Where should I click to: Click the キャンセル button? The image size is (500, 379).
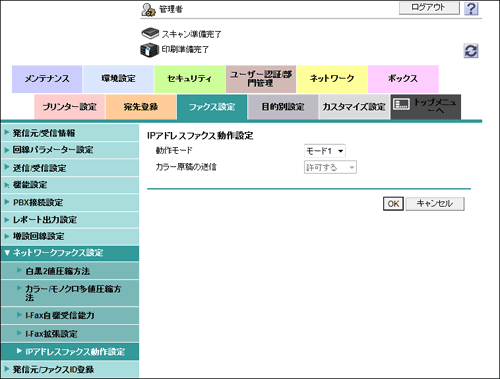tap(435, 204)
